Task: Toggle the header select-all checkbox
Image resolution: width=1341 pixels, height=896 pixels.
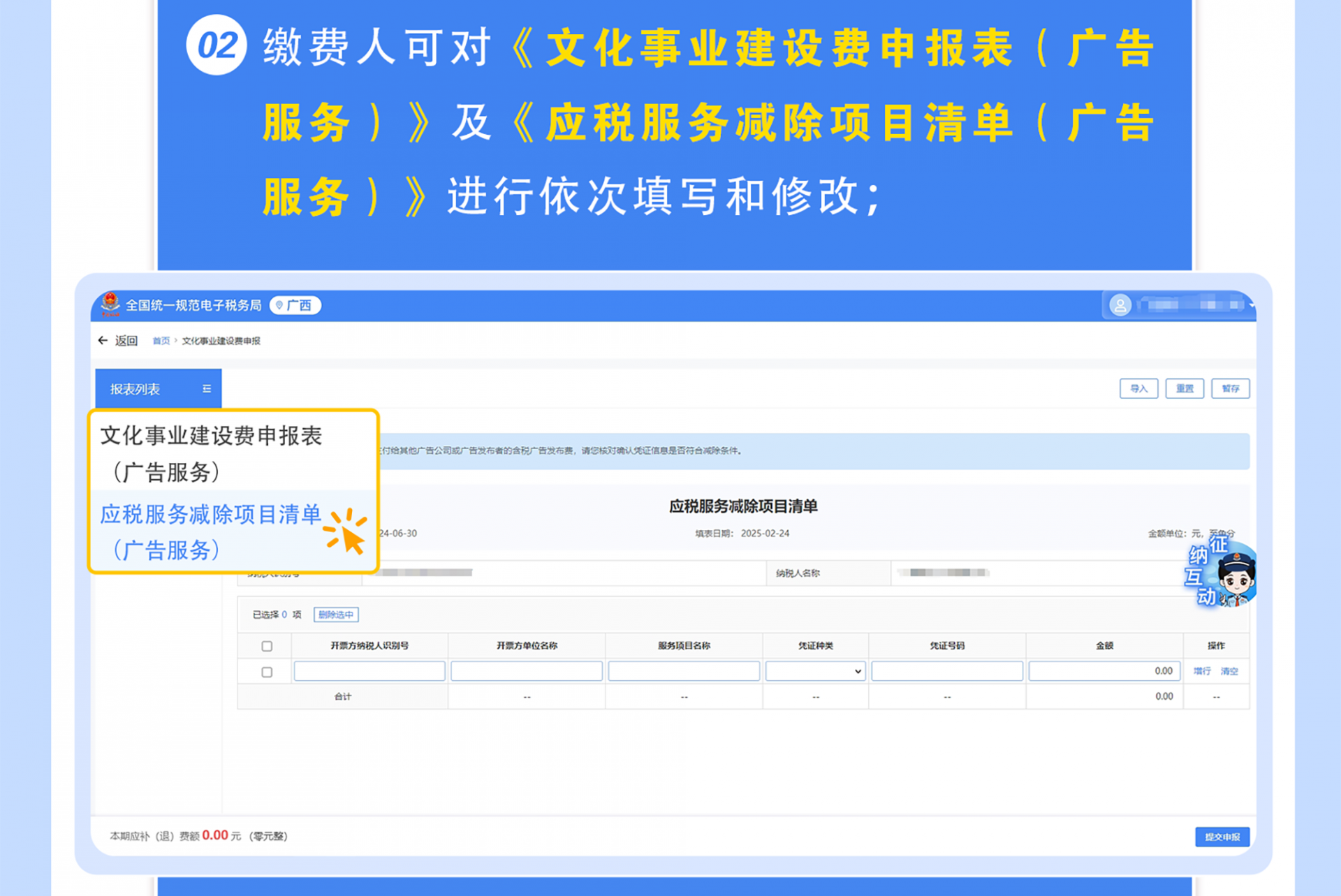Action: point(267,646)
